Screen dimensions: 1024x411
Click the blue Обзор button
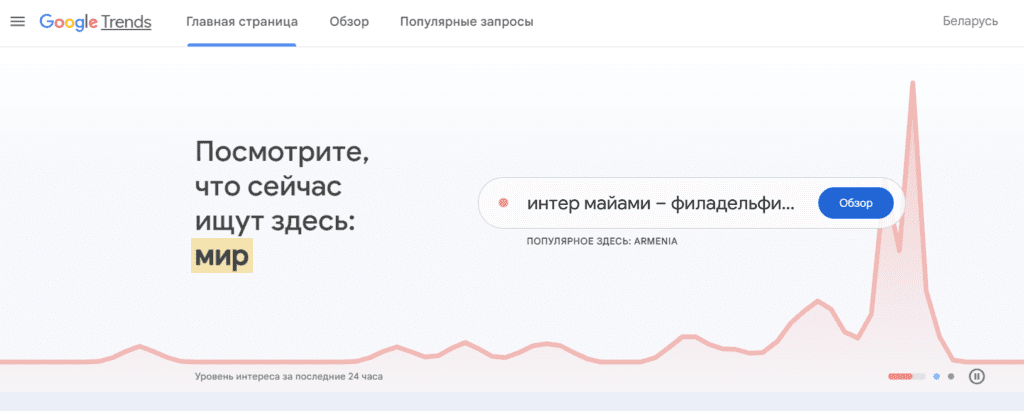[x=856, y=203]
